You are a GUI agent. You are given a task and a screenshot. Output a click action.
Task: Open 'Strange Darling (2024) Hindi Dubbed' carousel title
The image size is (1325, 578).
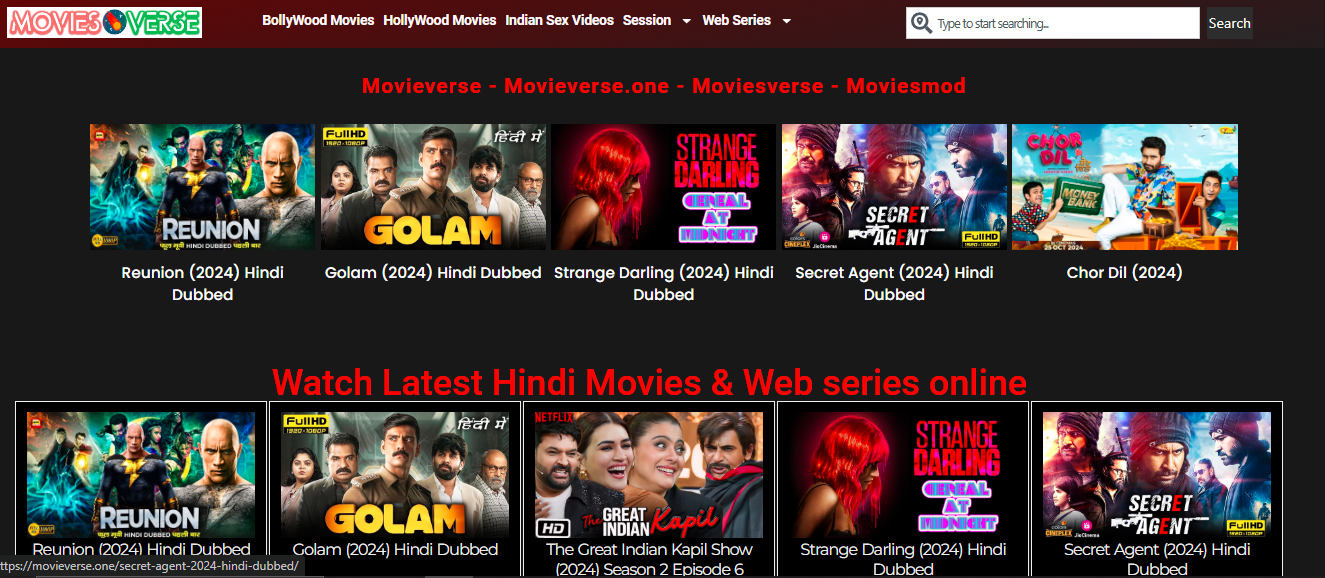663,283
